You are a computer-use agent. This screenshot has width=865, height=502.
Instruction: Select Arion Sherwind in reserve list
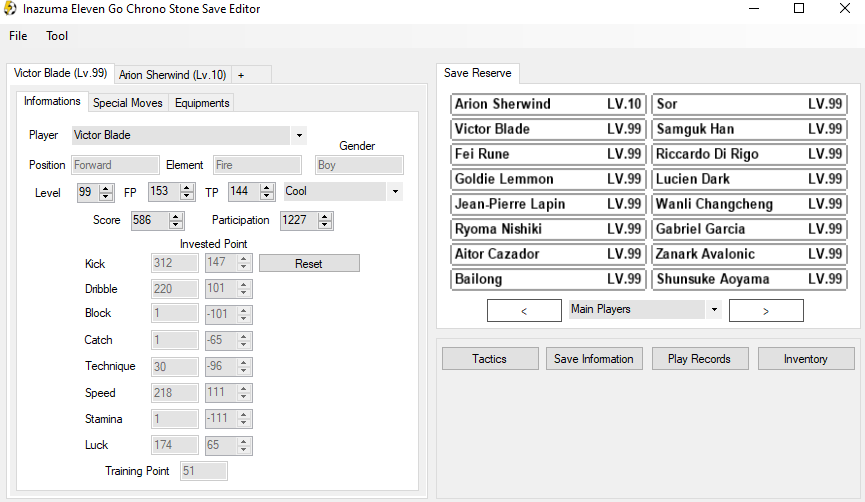[548, 104]
